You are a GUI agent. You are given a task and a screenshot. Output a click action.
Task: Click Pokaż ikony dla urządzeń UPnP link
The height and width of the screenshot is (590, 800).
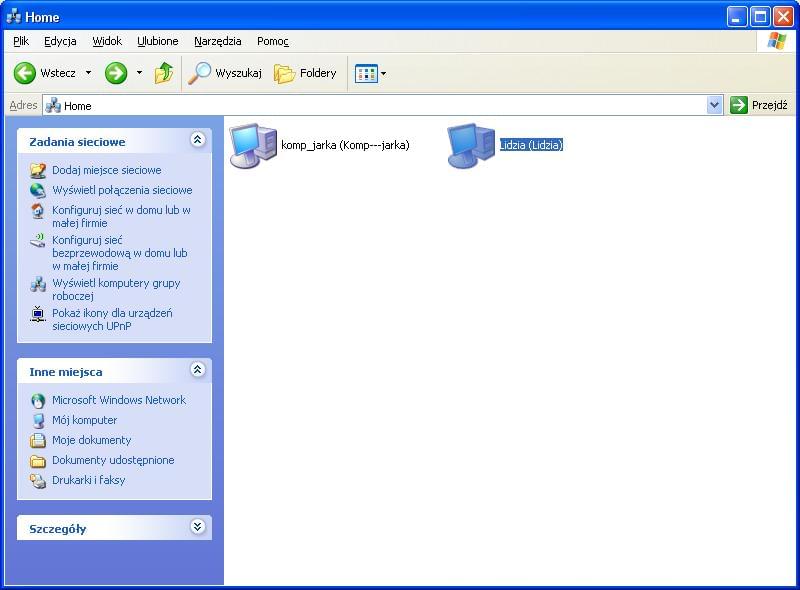(112, 319)
